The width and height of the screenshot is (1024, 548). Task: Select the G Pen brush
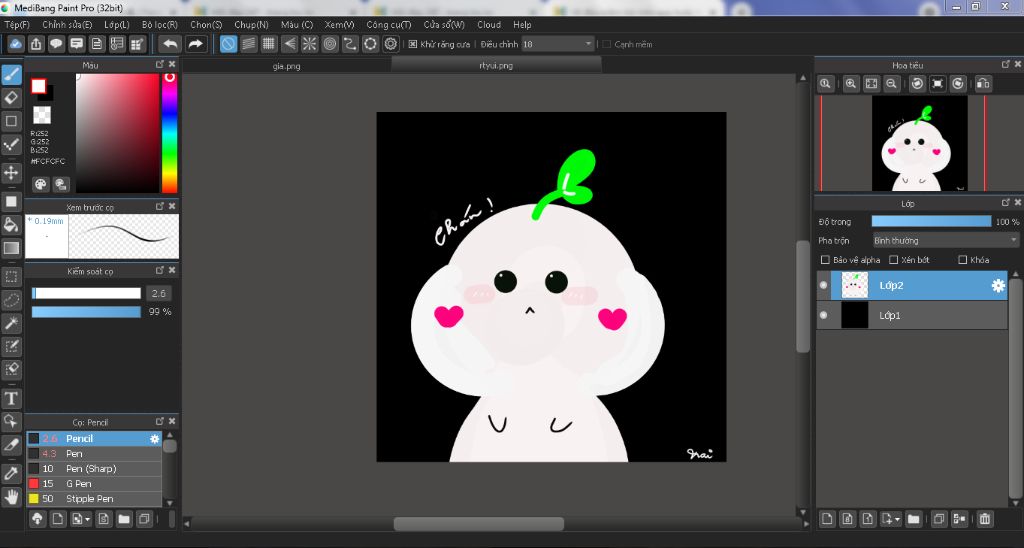pyautogui.click(x=94, y=483)
